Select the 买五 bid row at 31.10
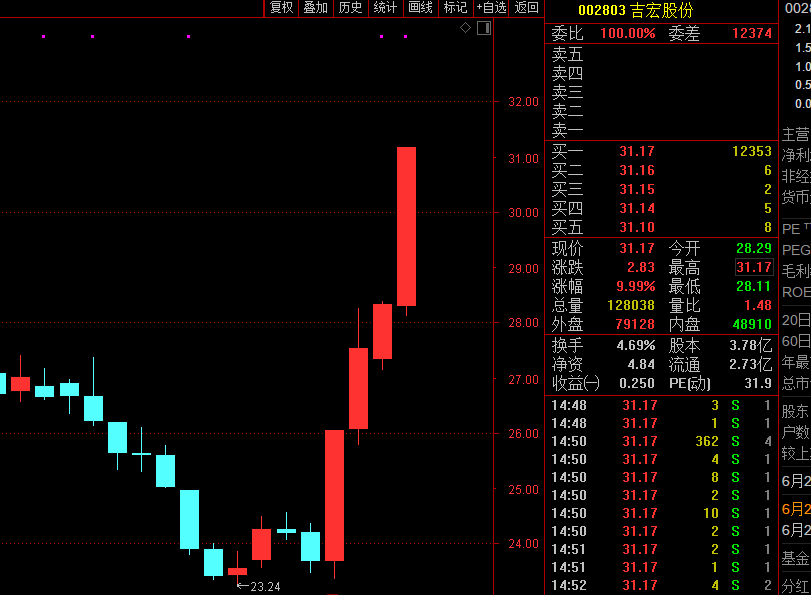This screenshot has width=811, height=595. [662, 227]
